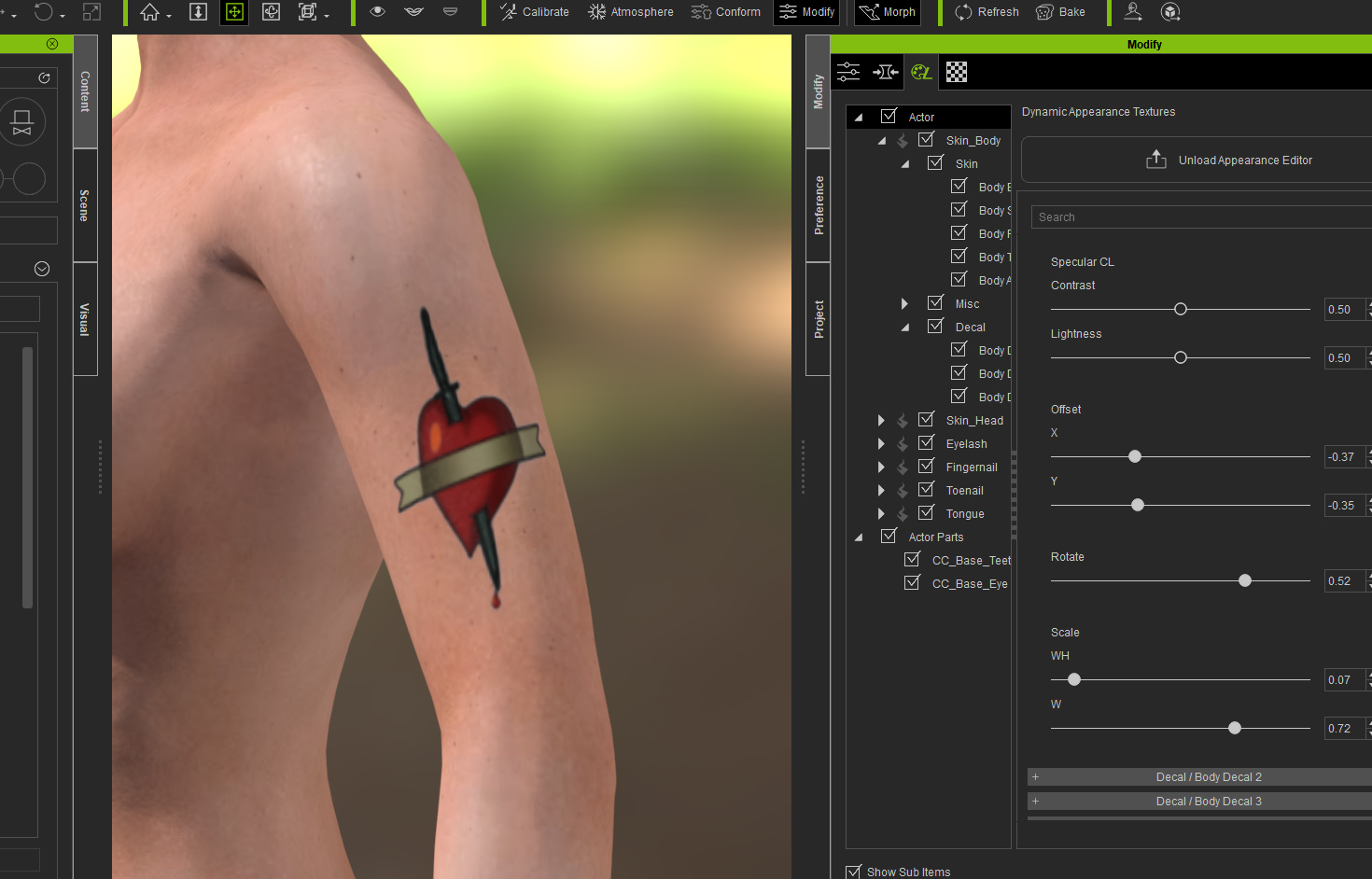Click the Contrast slider handle

pyautogui.click(x=1181, y=309)
